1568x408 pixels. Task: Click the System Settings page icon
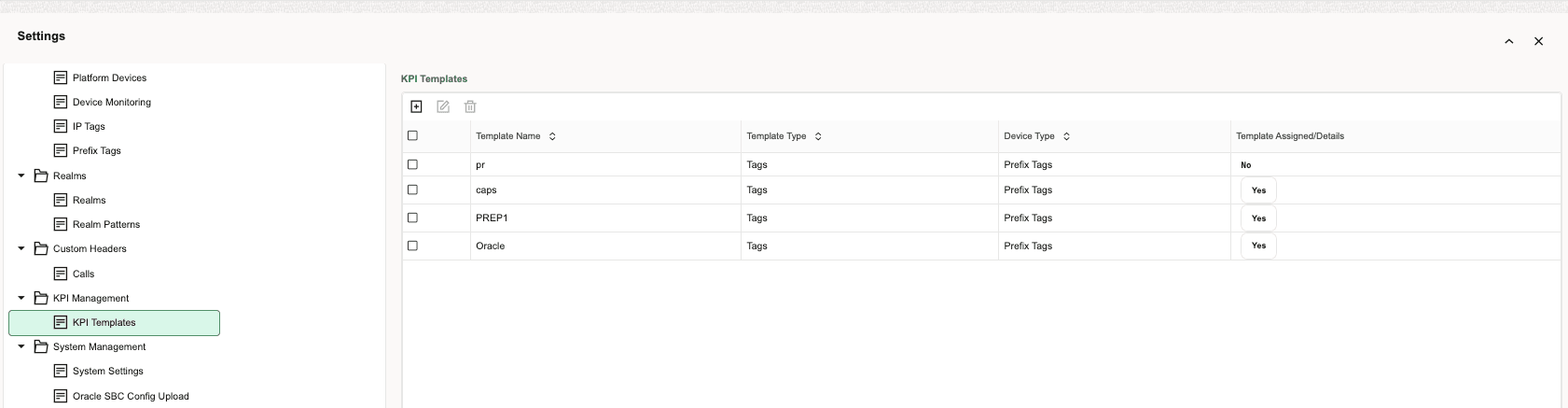[61, 371]
